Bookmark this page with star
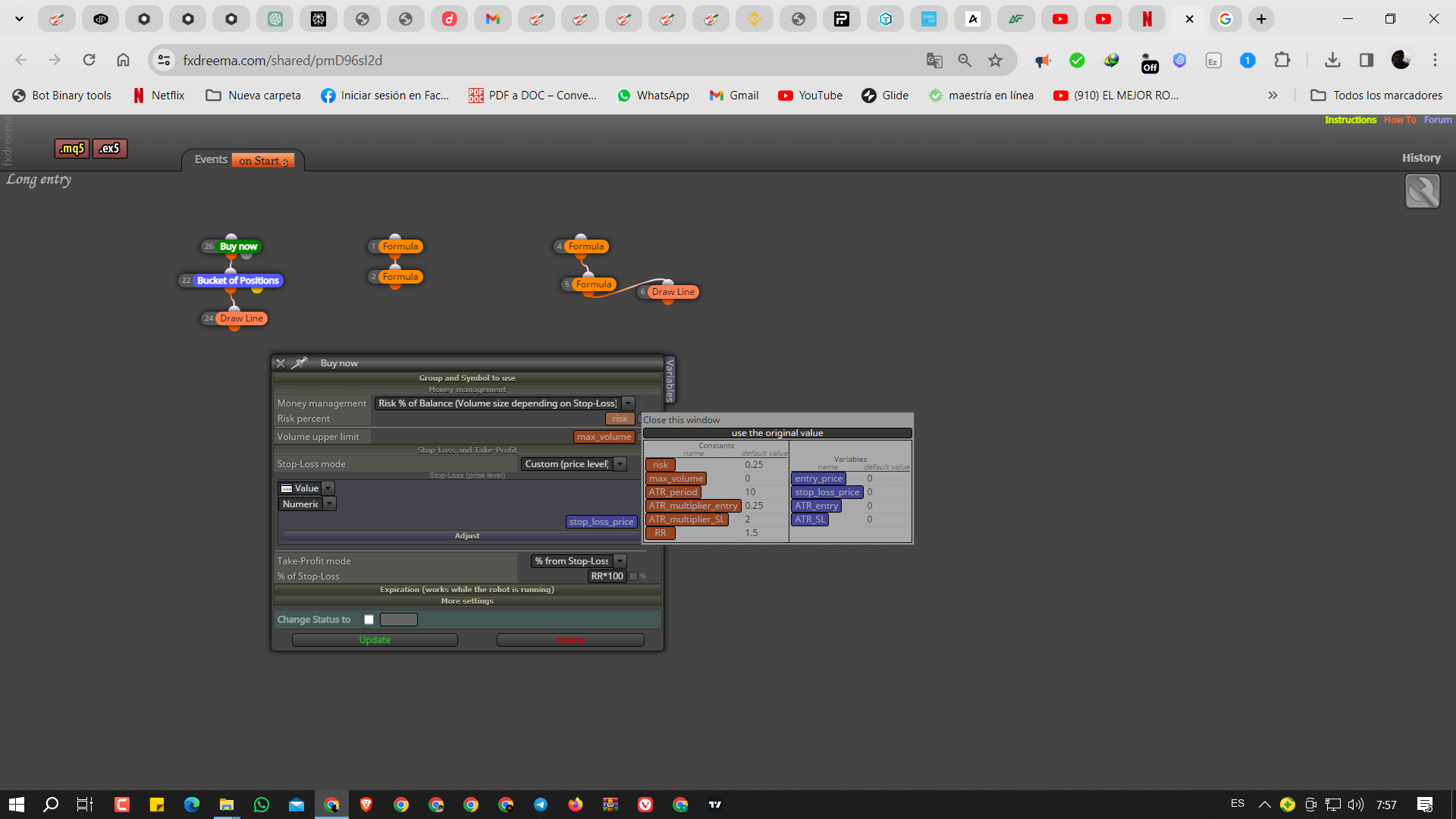Screen dimensions: 1456x819 [x=995, y=60]
